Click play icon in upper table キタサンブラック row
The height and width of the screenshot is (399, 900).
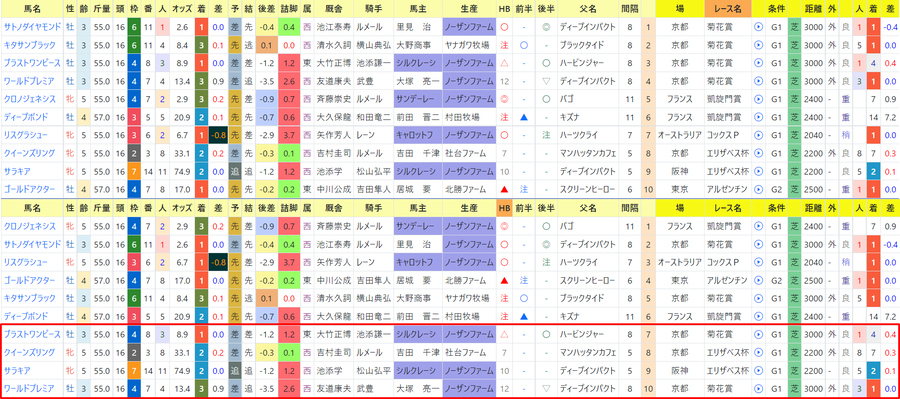point(758,45)
